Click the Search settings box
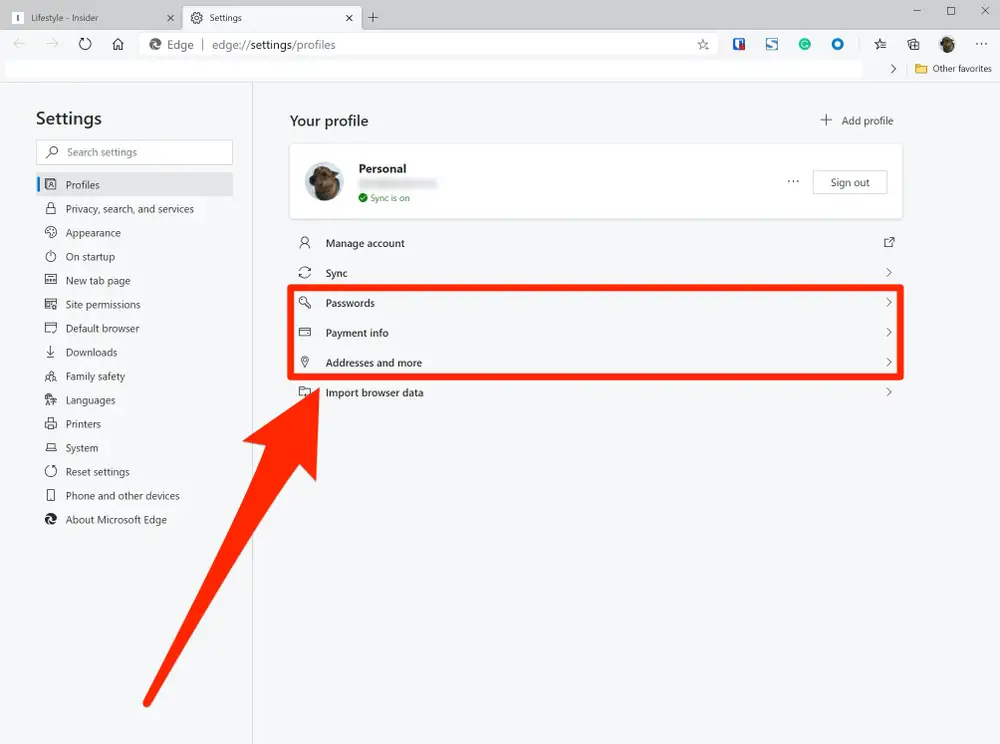Image resolution: width=1000 pixels, height=744 pixels. [135, 152]
